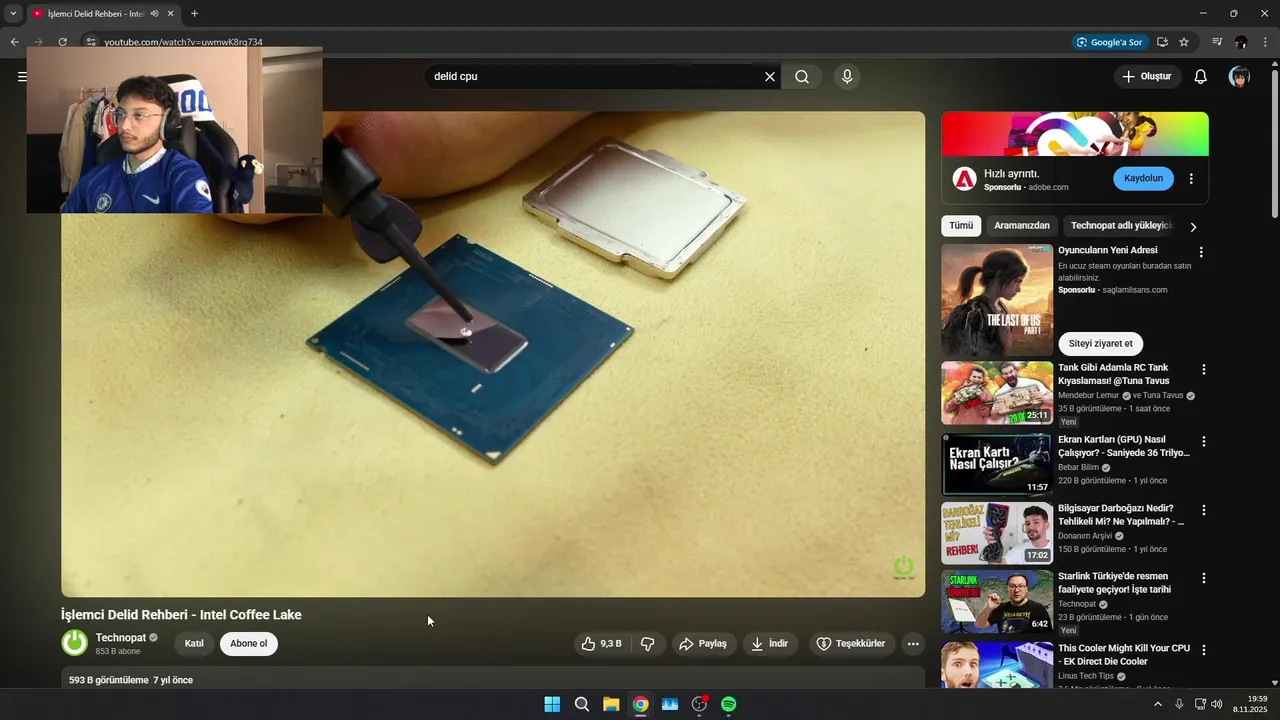Open Spotify from the taskbar
Screen dimensions: 1280x720
[729, 704]
